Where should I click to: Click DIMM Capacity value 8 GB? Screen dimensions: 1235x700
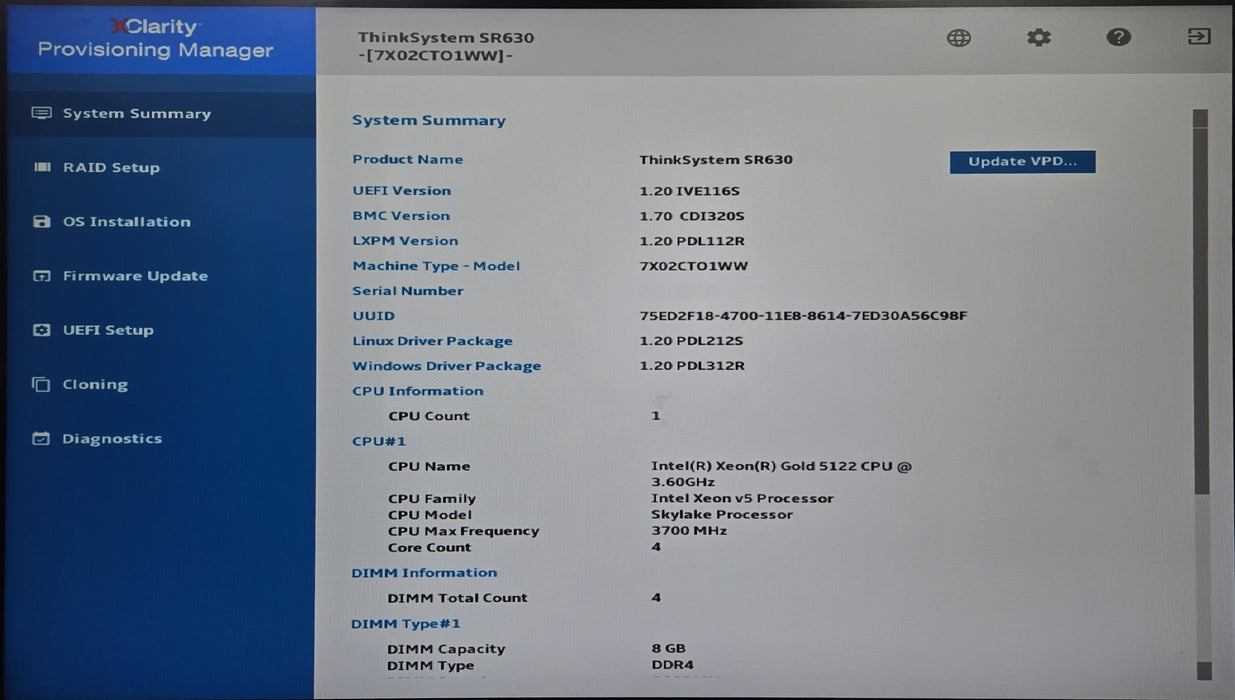point(668,648)
